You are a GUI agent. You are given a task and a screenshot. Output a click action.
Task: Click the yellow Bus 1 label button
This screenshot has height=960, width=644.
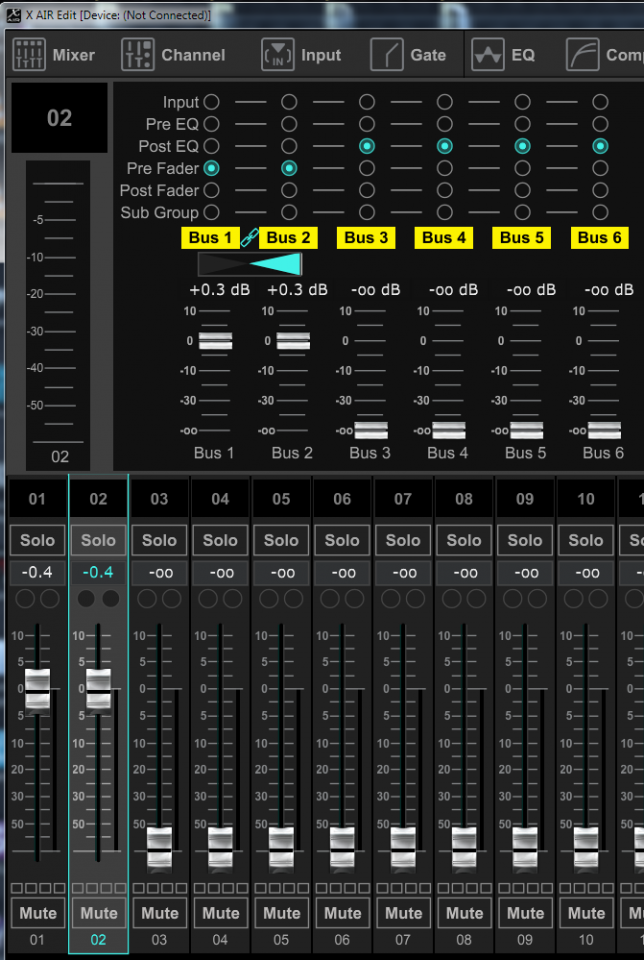pos(210,238)
